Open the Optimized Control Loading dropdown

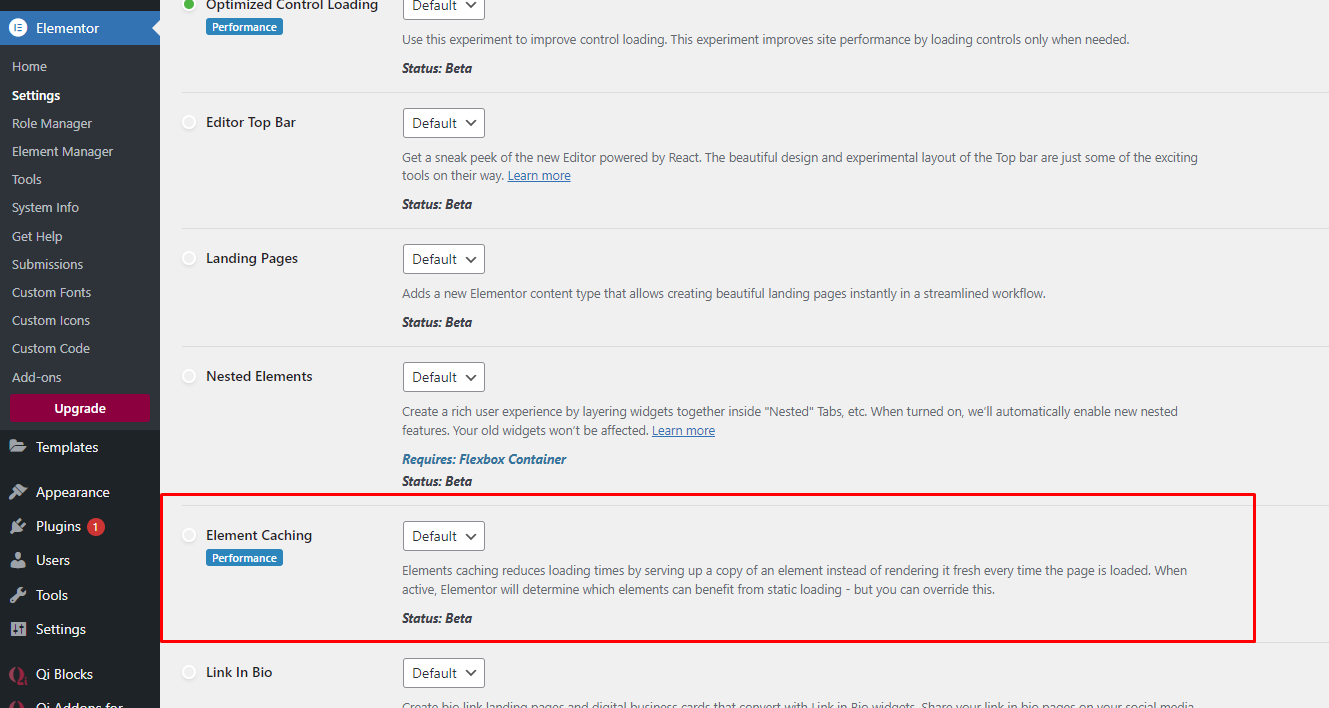[x=444, y=7]
